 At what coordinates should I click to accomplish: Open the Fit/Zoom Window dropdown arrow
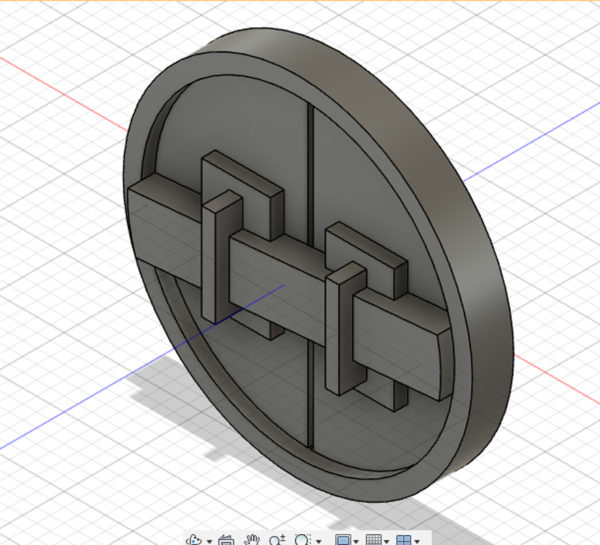coord(318,541)
